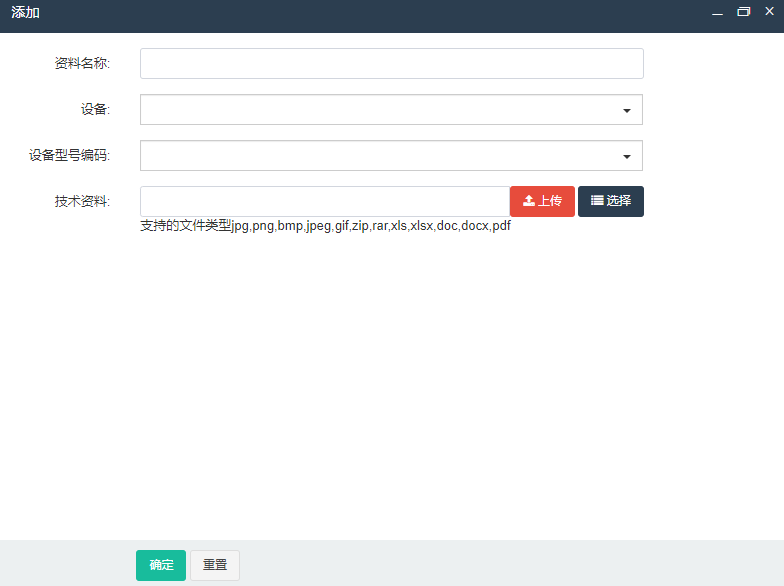784x586 pixels.
Task: Click the 设备型号编码 label
Action: 69,156
